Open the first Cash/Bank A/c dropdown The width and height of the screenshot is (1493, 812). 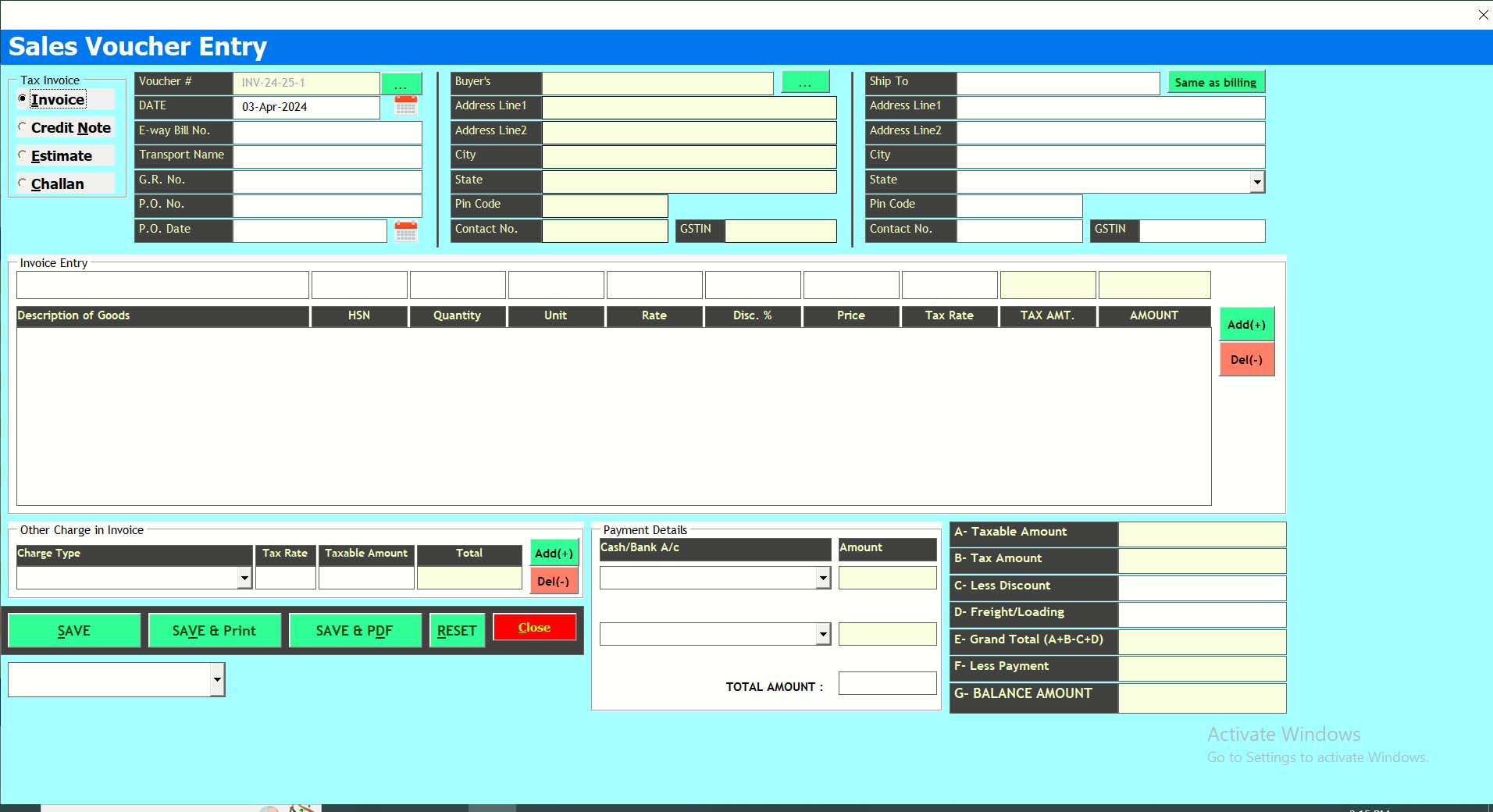[x=822, y=578]
